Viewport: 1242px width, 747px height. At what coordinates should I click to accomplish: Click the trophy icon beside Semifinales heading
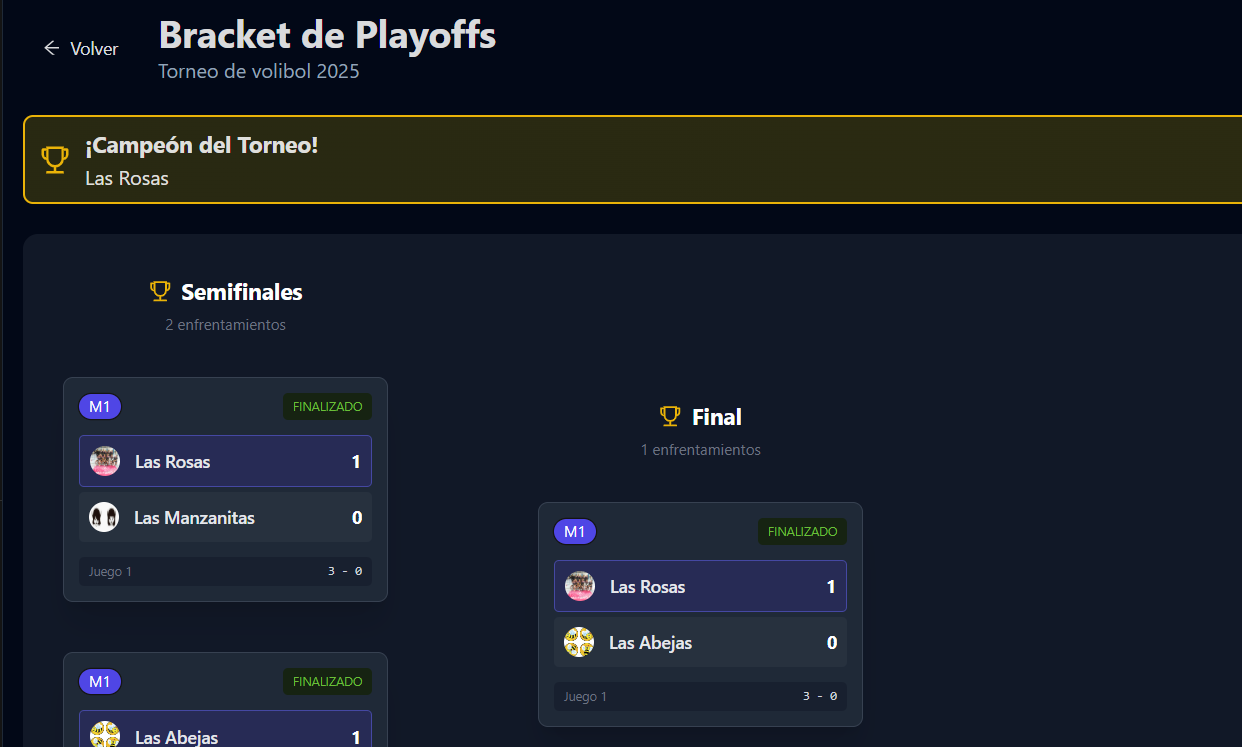point(160,291)
